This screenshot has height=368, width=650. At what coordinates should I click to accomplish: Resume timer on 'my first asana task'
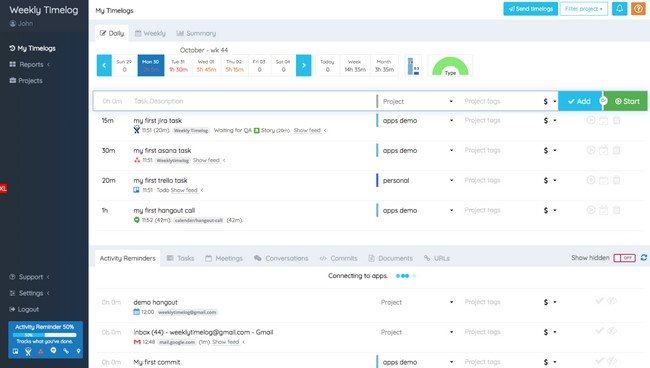tap(591, 150)
